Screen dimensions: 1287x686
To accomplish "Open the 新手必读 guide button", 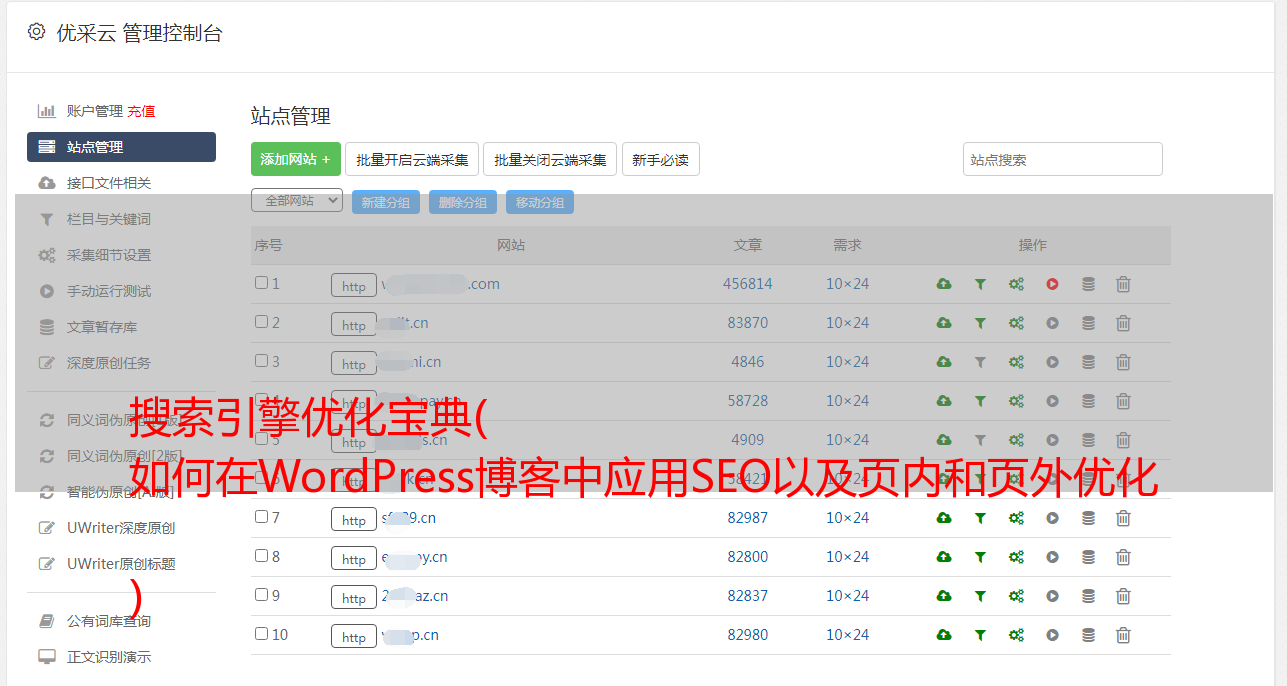I will (x=661, y=159).
